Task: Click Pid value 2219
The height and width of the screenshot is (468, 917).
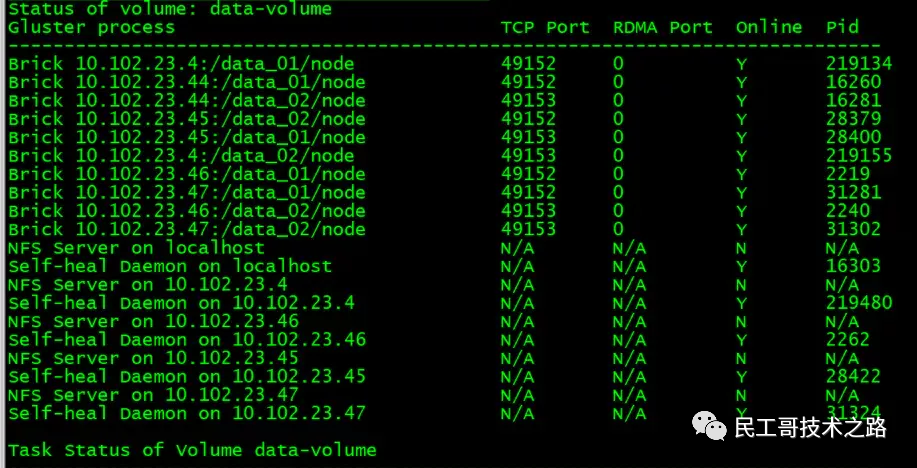Action: 848,174
